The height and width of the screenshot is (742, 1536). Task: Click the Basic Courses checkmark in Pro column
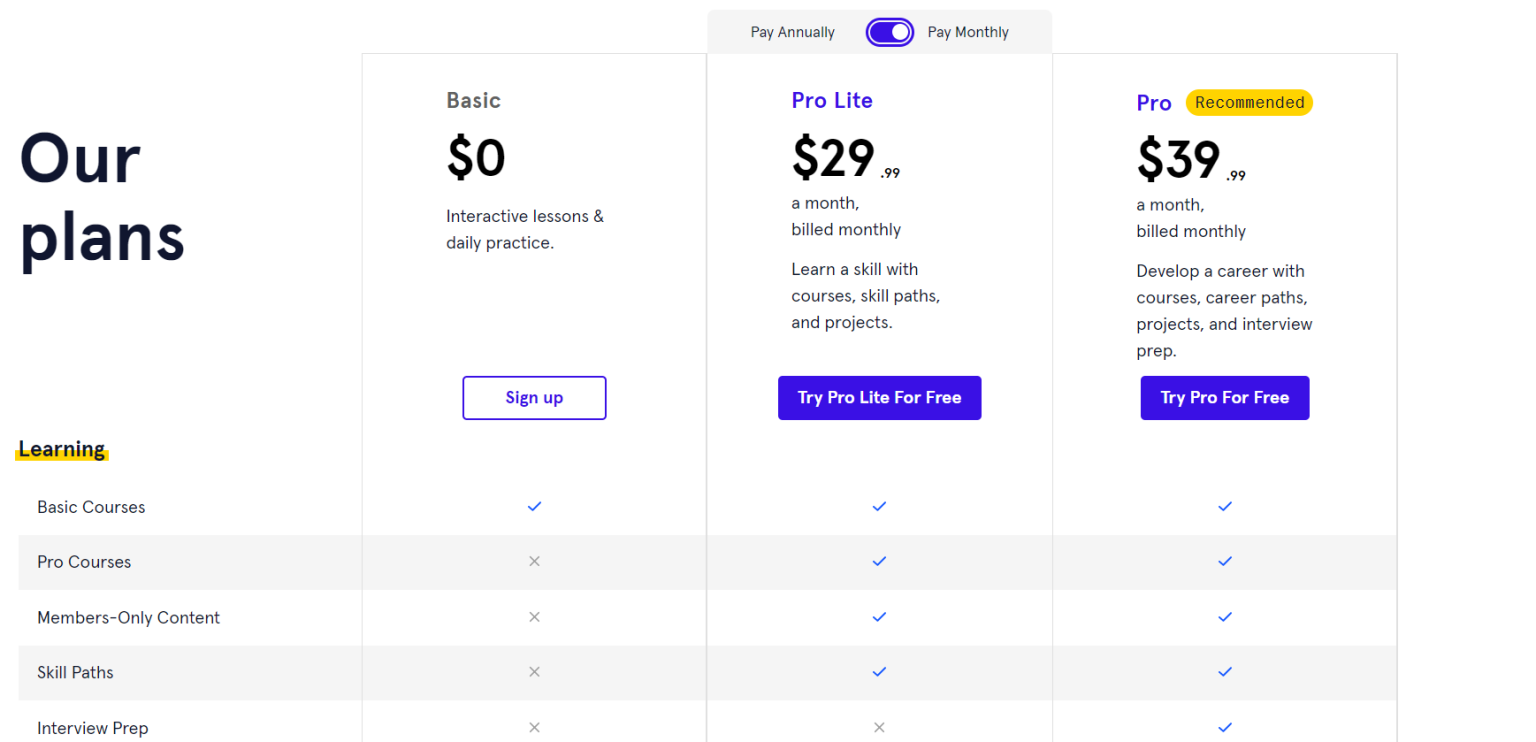(1225, 506)
